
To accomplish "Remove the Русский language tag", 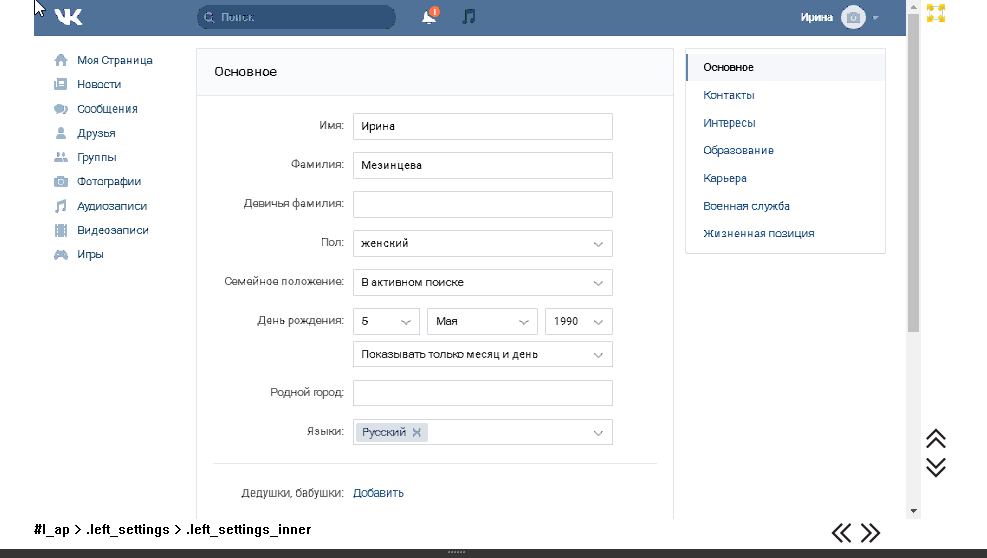I will pos(417,432).
